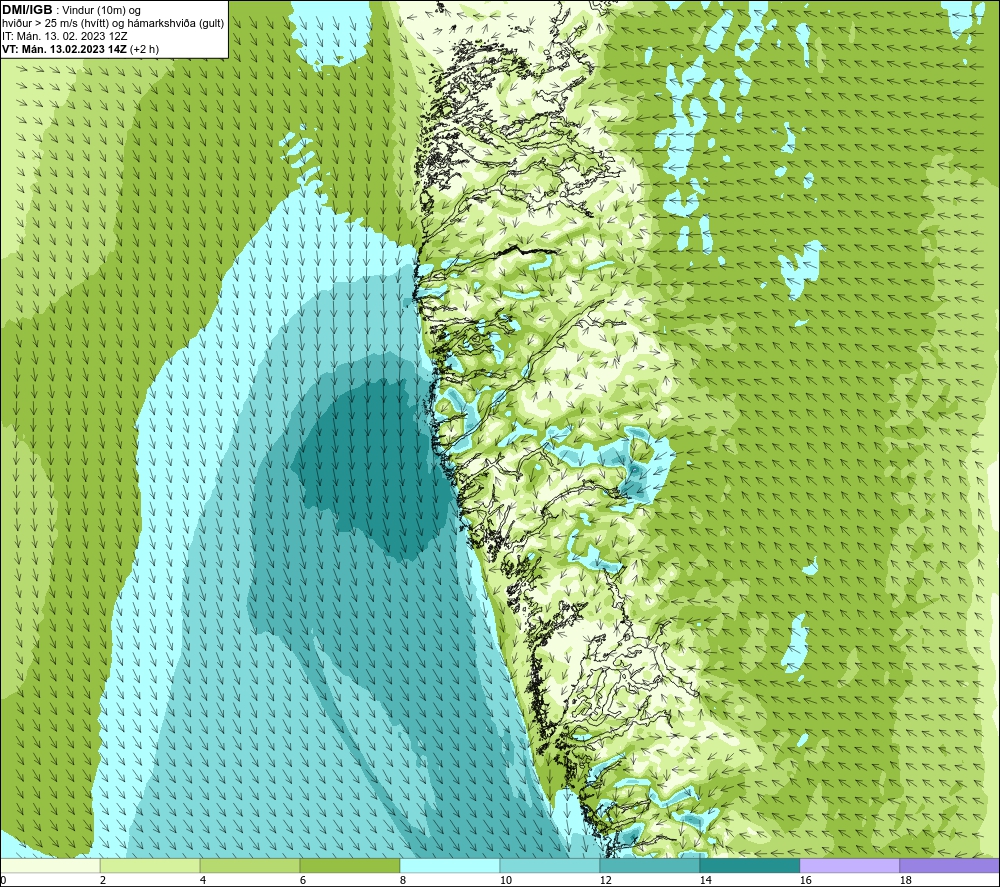Click the 'DMI/IGB' title text

click(x=27, y=10)
